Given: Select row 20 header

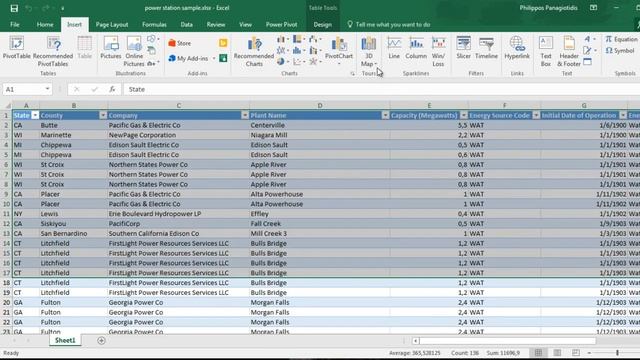Looking at the screenshot, I should (x=6, y=302).
